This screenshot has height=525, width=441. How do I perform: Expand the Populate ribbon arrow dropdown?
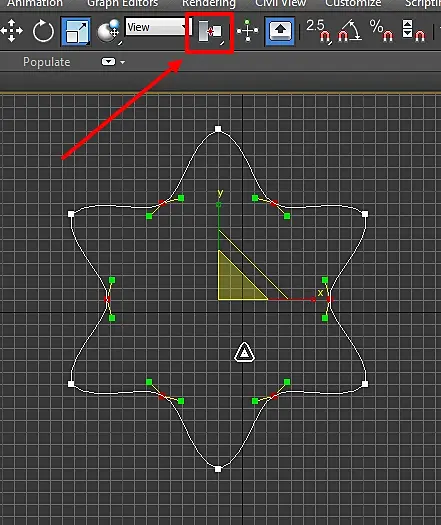[x=123, y=62]
